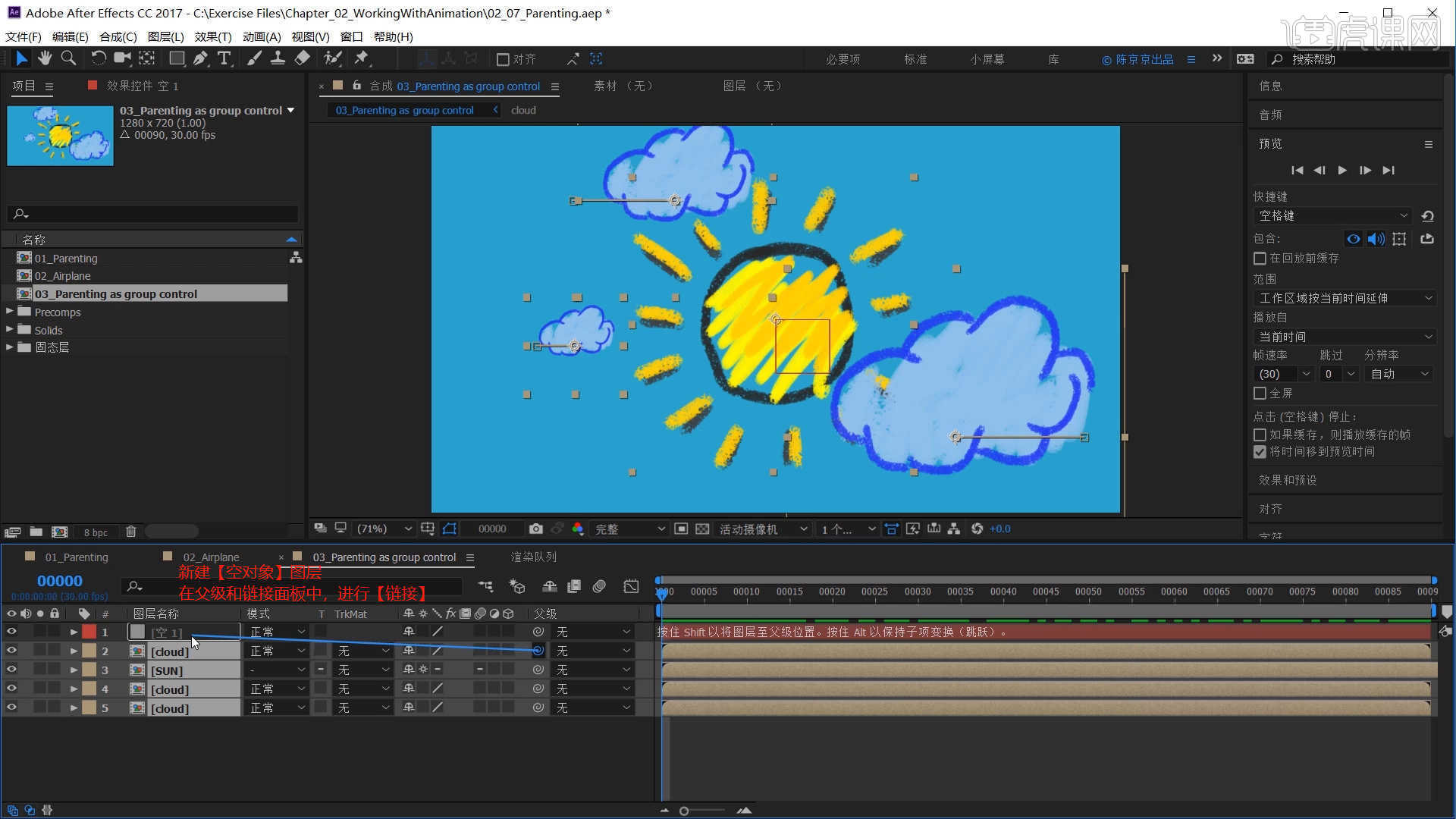Open the Effect menu
Screen dimensions: 1456x819
212,36
